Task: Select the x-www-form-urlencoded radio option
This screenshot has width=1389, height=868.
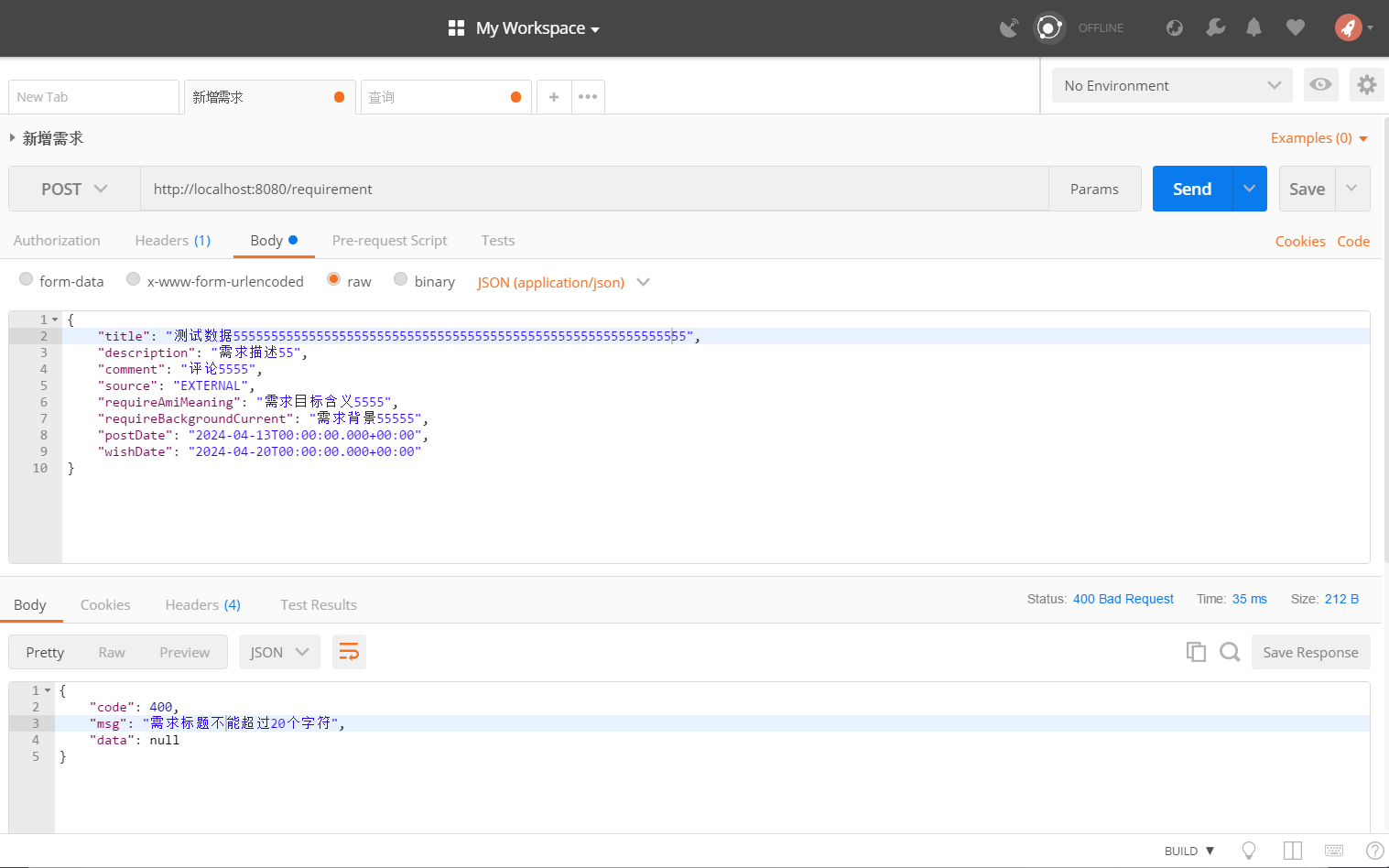Action: tap(134, 279)
